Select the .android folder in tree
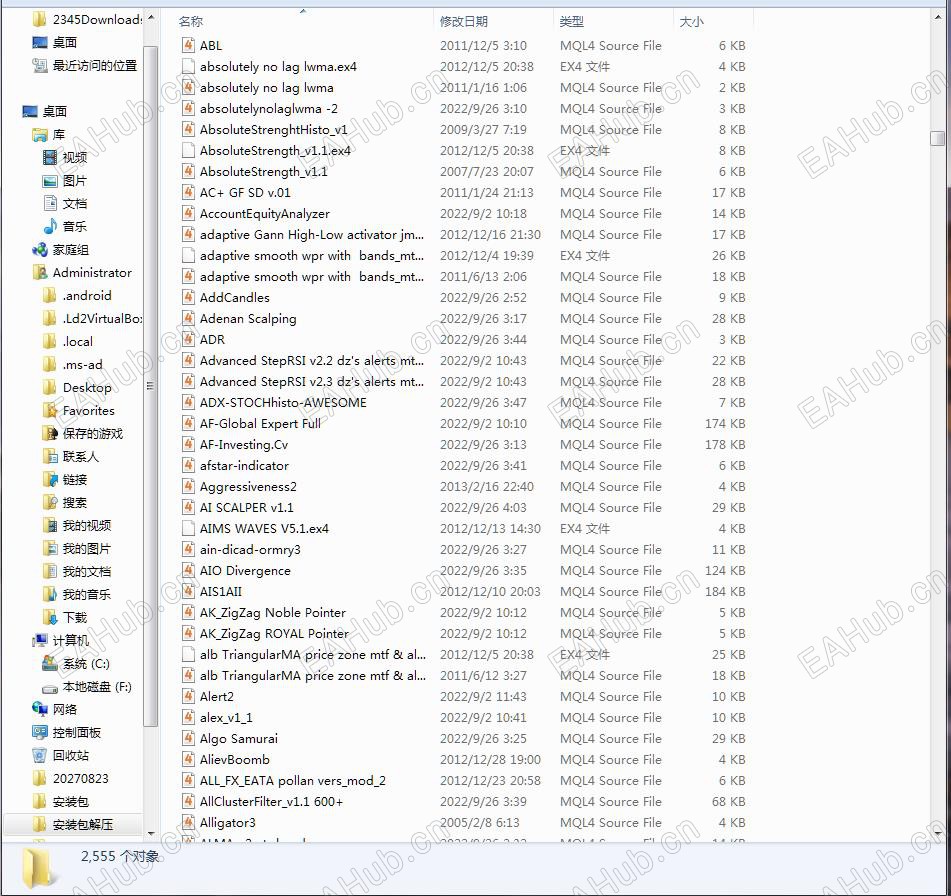 tap(78, 295)
